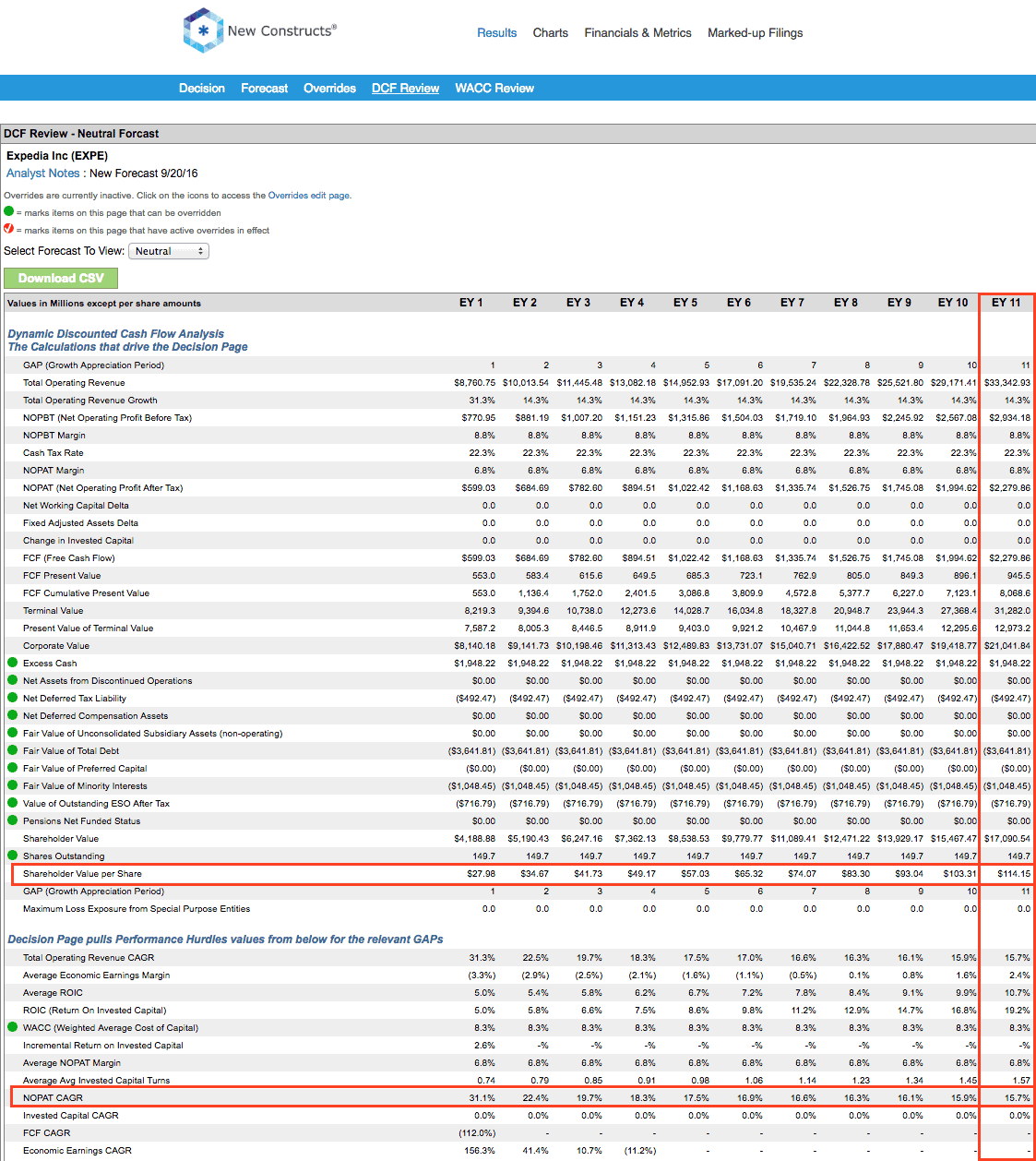
Task: Open override for Value of Outstanding ESO After Tax
Action: (x=13, y=803)
